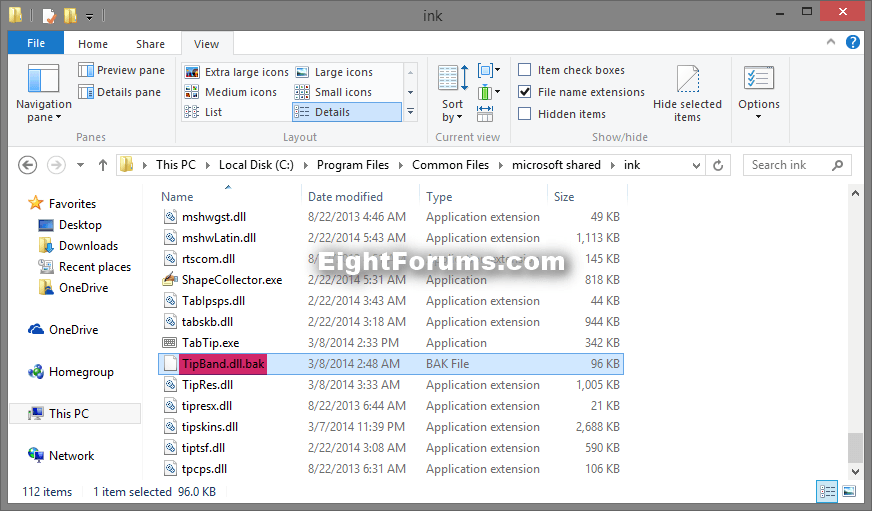Viewport: 872px width, 511px height.
Task: Click the New folder quick access icon
Action: pyautogui.click(x=71, y=15)
